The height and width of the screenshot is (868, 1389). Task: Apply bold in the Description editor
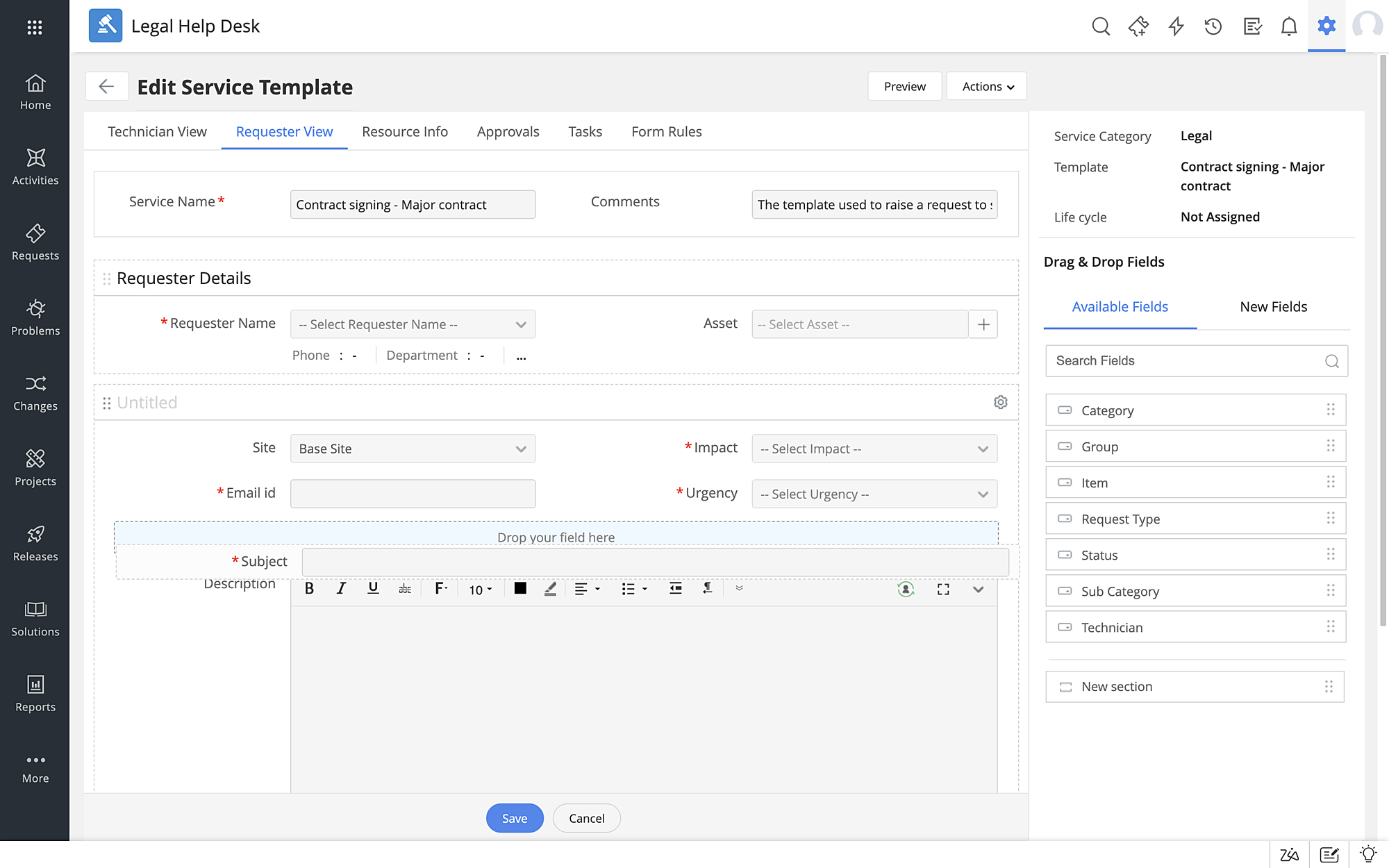[x=309, y=589]
